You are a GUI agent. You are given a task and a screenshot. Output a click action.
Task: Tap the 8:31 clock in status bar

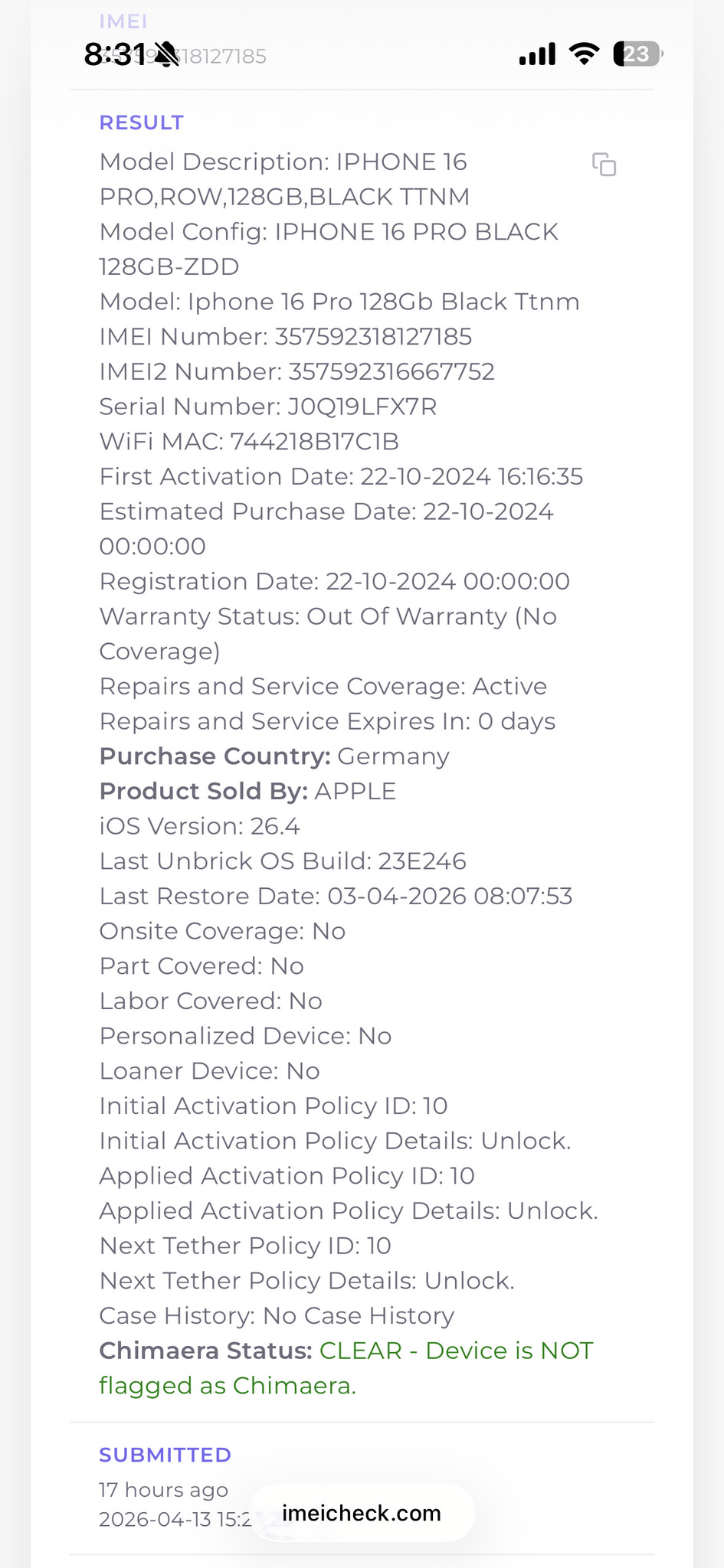(114, 55)
